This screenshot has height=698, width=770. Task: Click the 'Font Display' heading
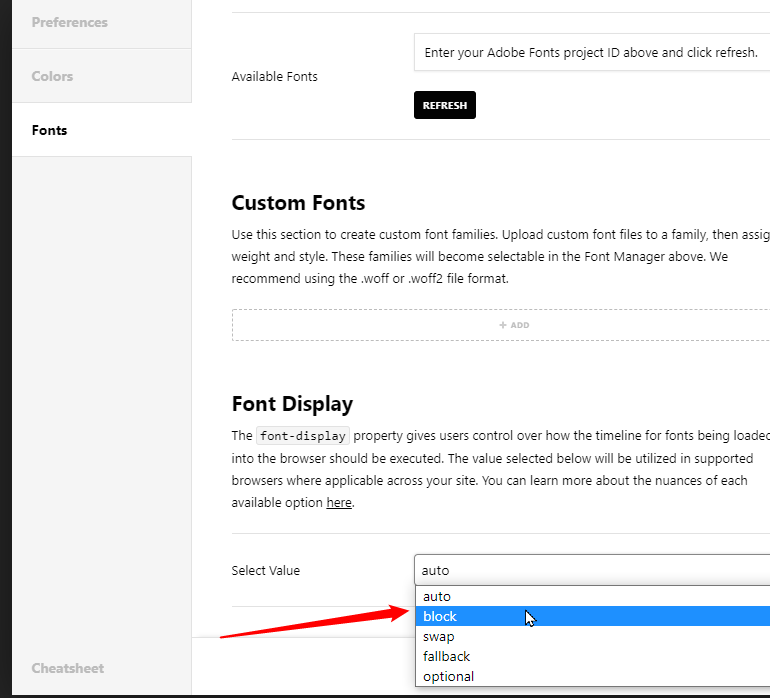point(292,404)
